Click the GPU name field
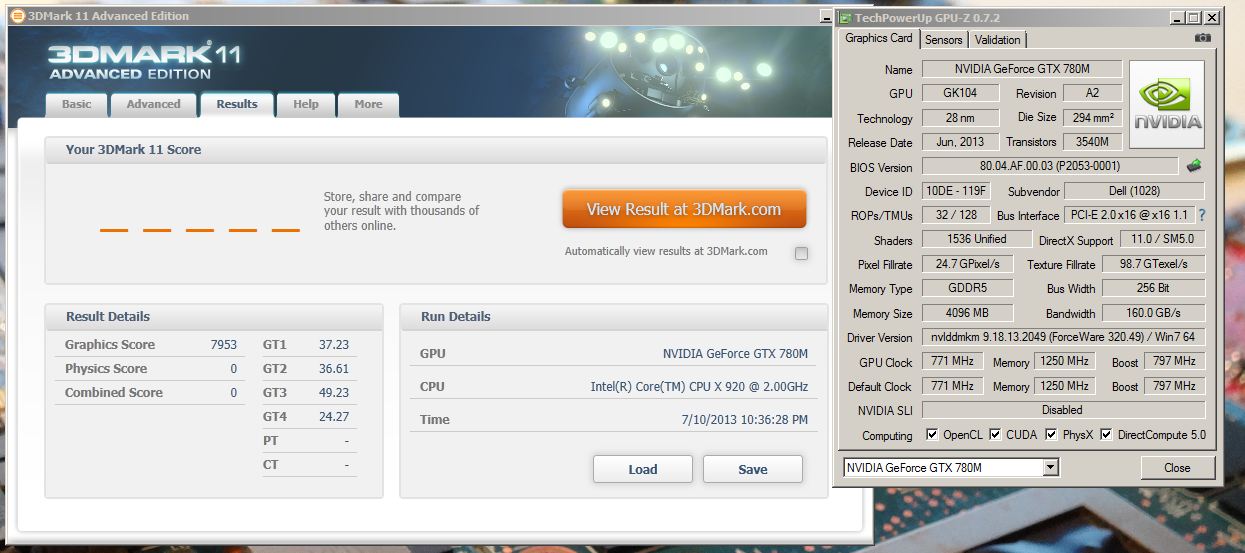Viewport: 1245px width, 553px height. click(x=1021, y=69)
